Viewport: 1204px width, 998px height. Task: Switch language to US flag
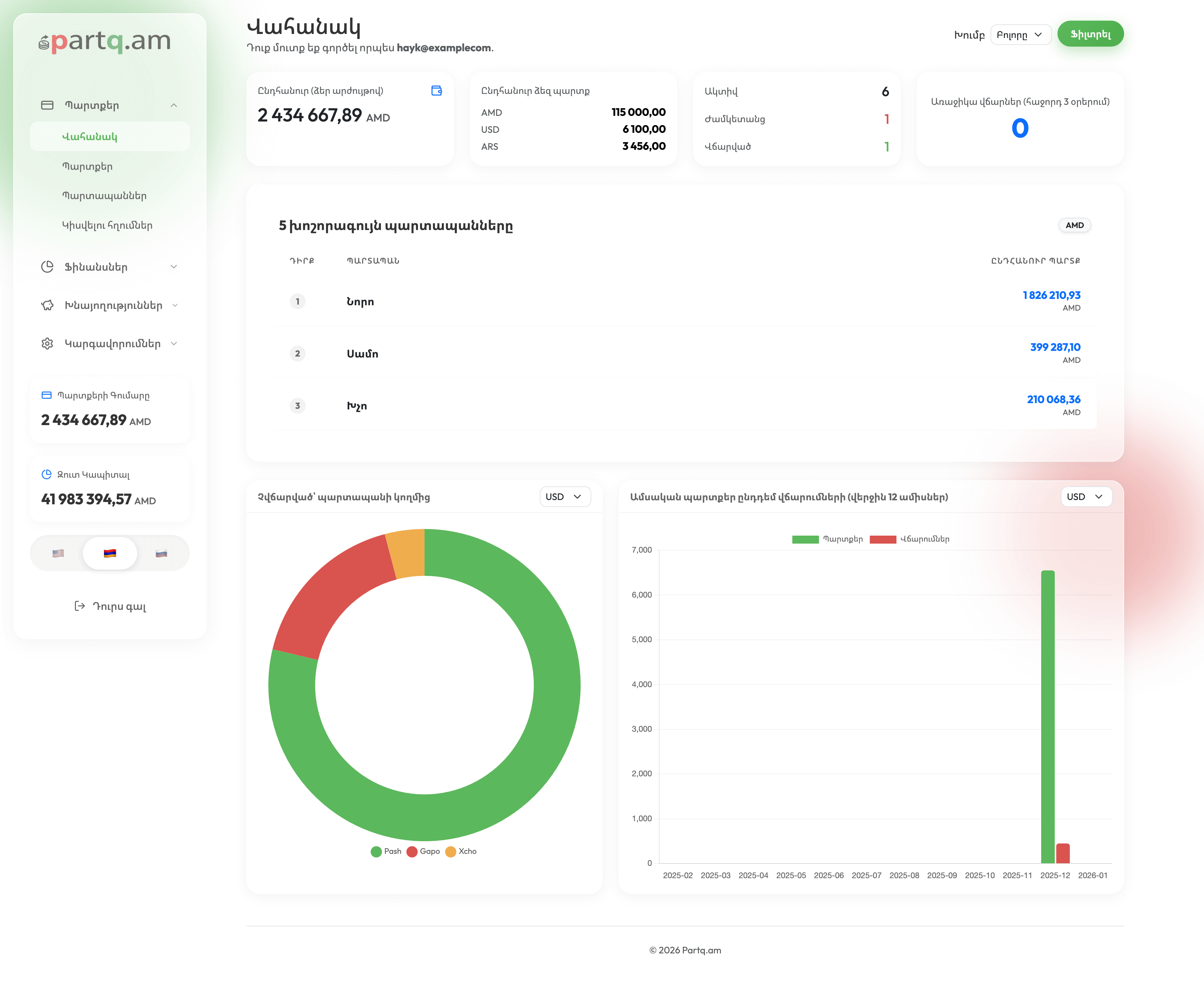coord(58,553)
